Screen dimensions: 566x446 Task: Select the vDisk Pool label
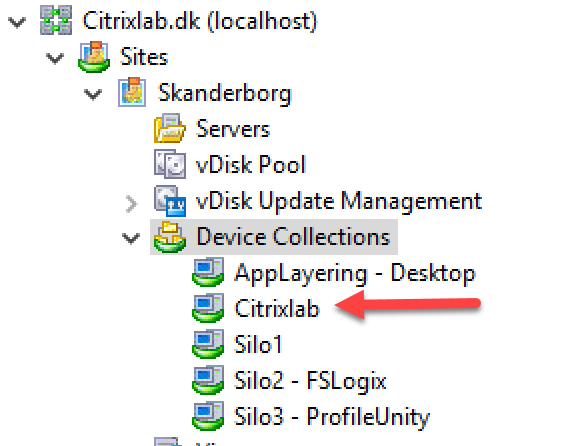pos(251,165)
